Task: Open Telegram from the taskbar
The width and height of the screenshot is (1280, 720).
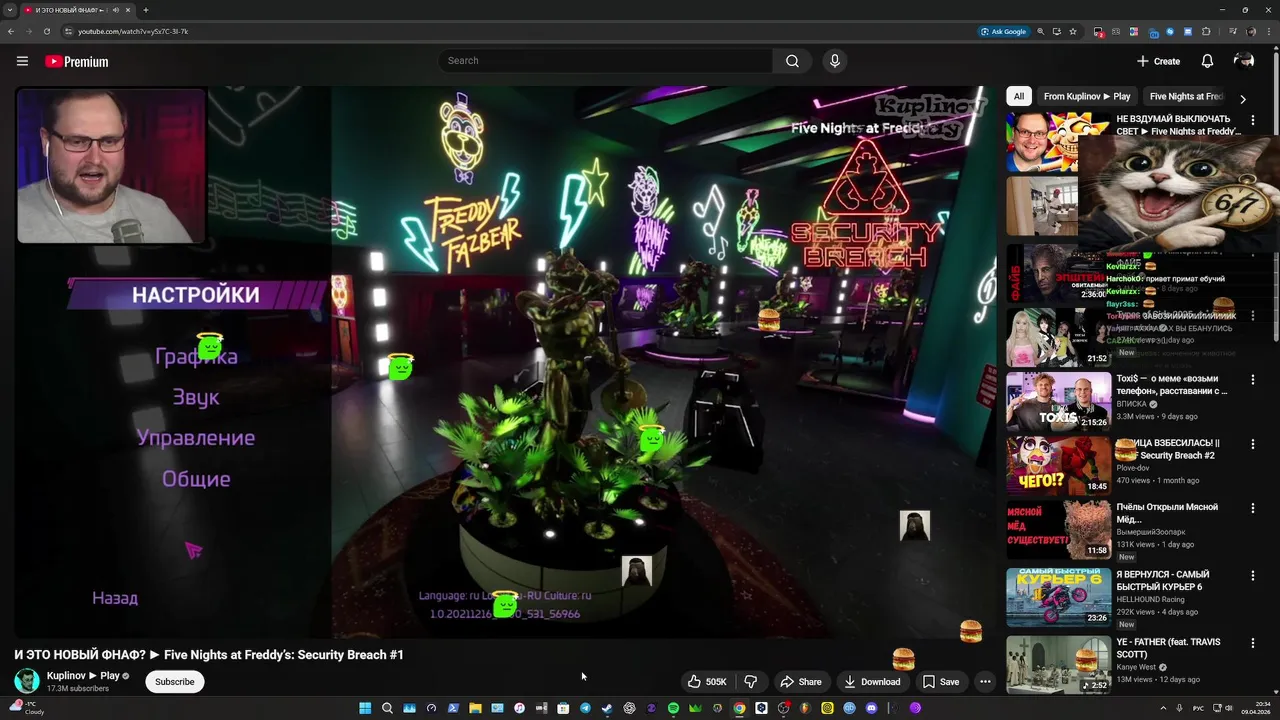Action: click(x=585, y=708)
